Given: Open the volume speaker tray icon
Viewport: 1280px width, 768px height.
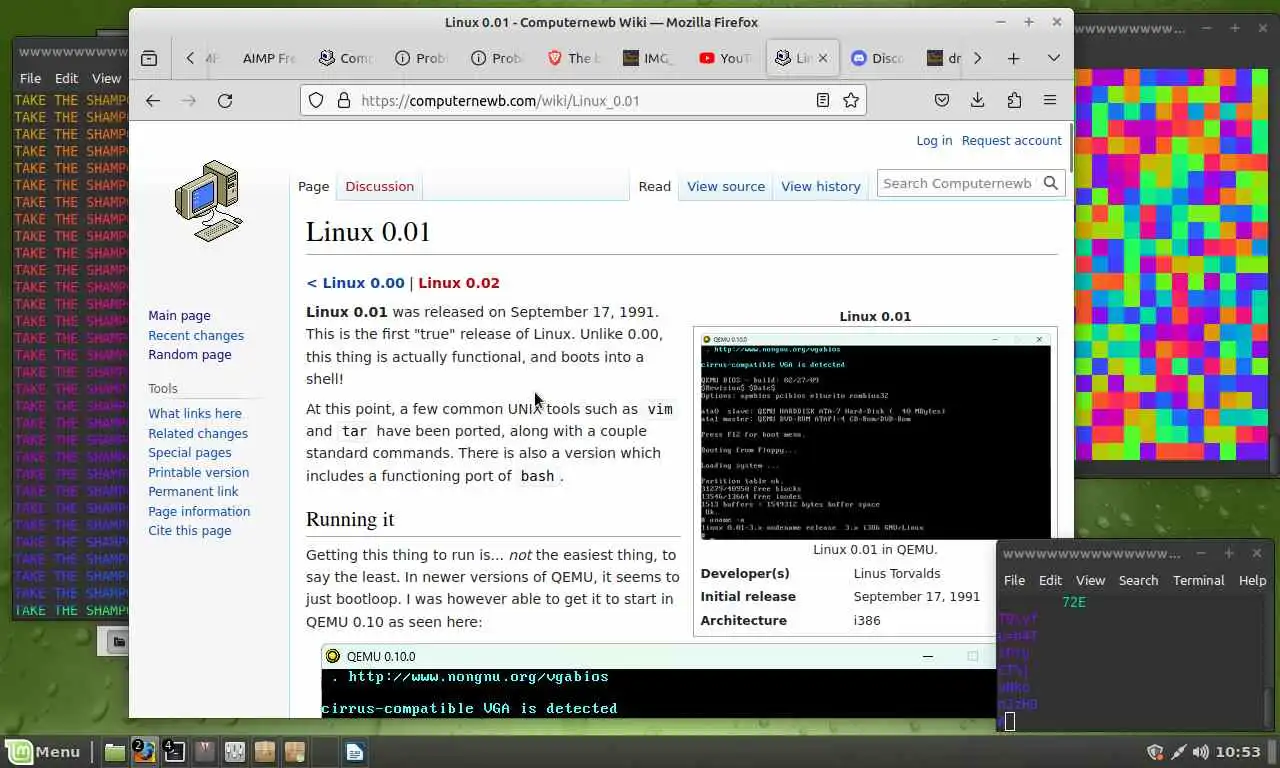Looking at the screenshot, I should point(1201,752).
